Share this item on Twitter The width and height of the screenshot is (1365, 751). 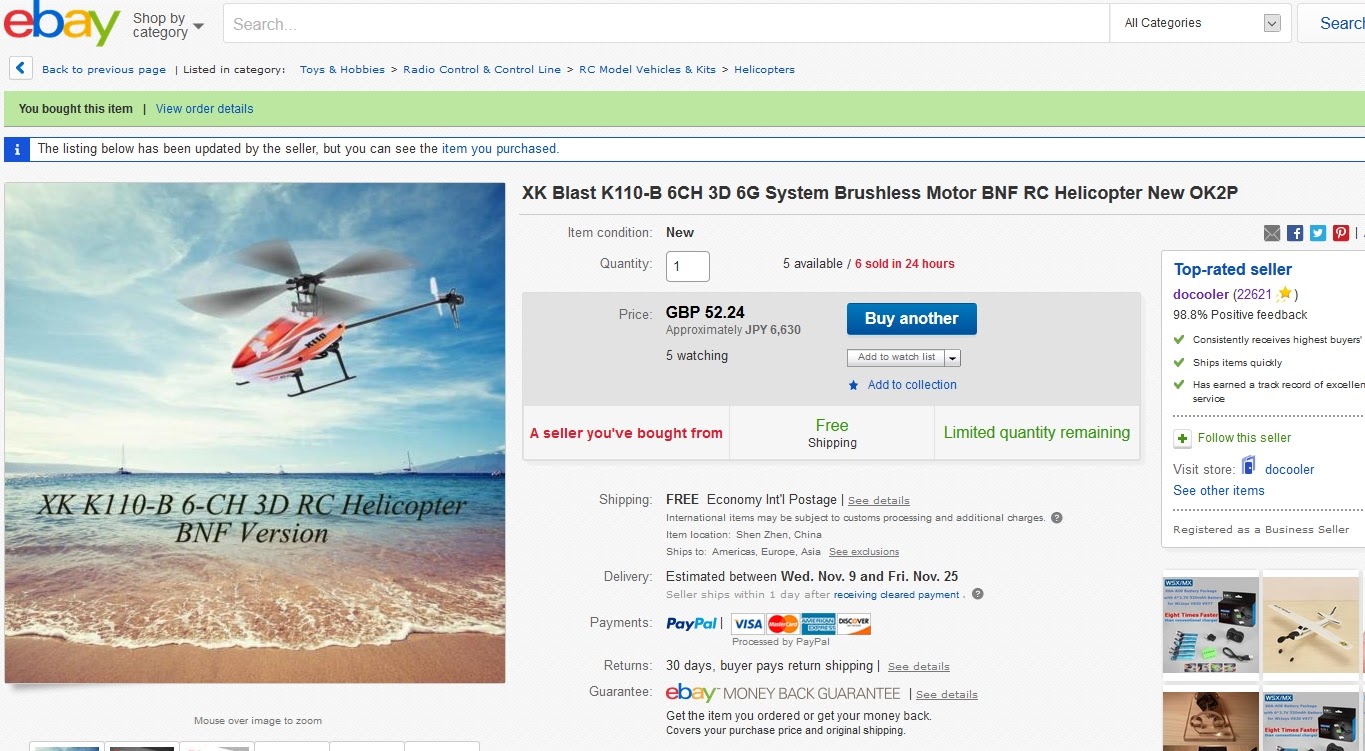pos(1318,233)
